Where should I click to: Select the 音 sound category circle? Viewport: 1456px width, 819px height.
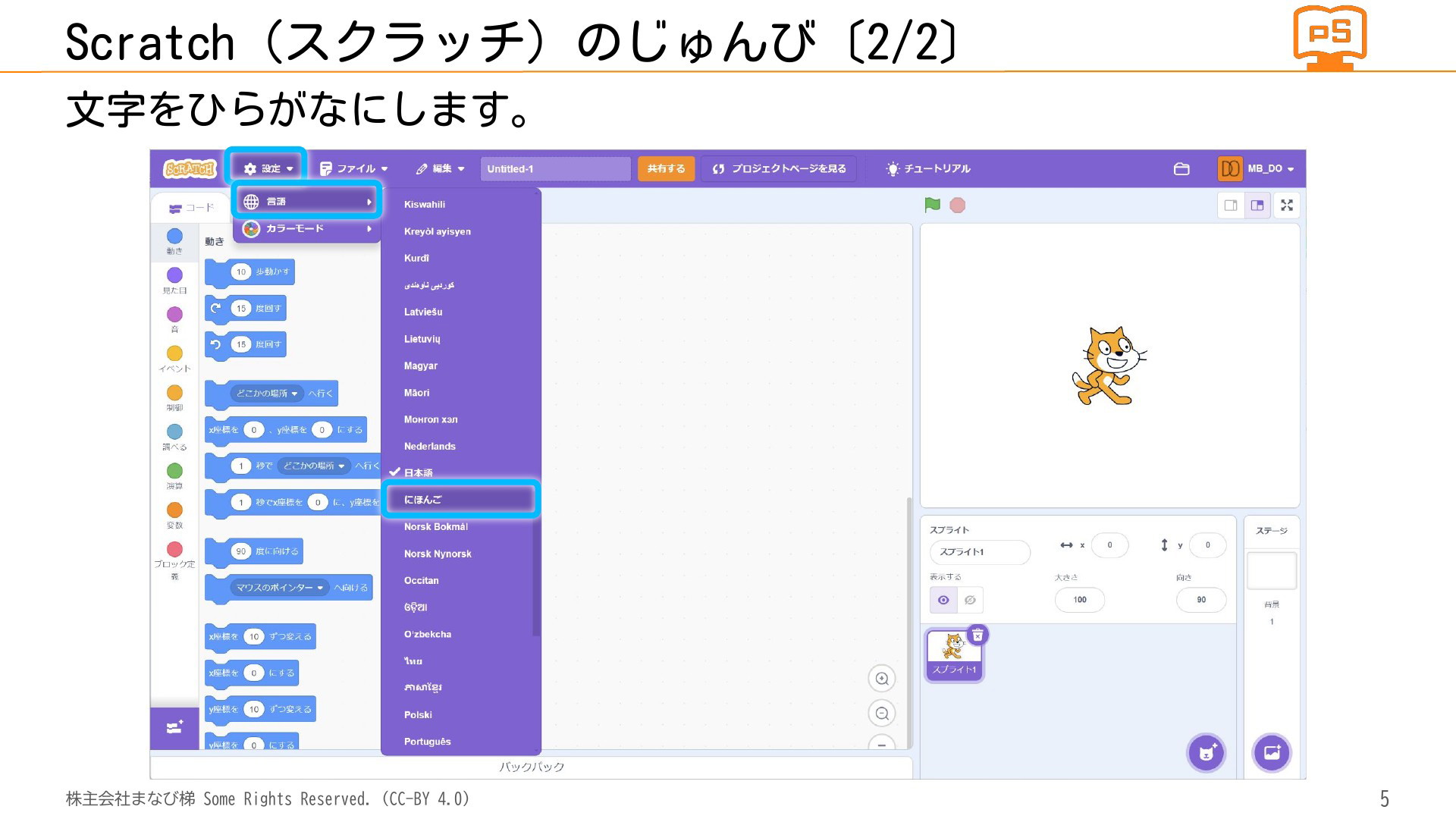174,314
